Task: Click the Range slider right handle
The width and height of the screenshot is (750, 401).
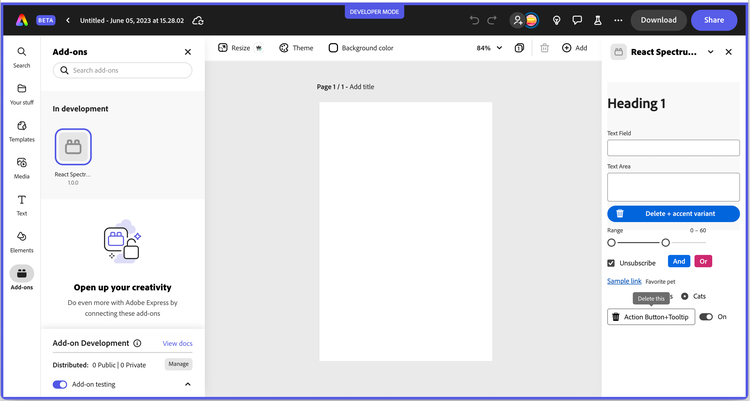Action: [665, 243]
